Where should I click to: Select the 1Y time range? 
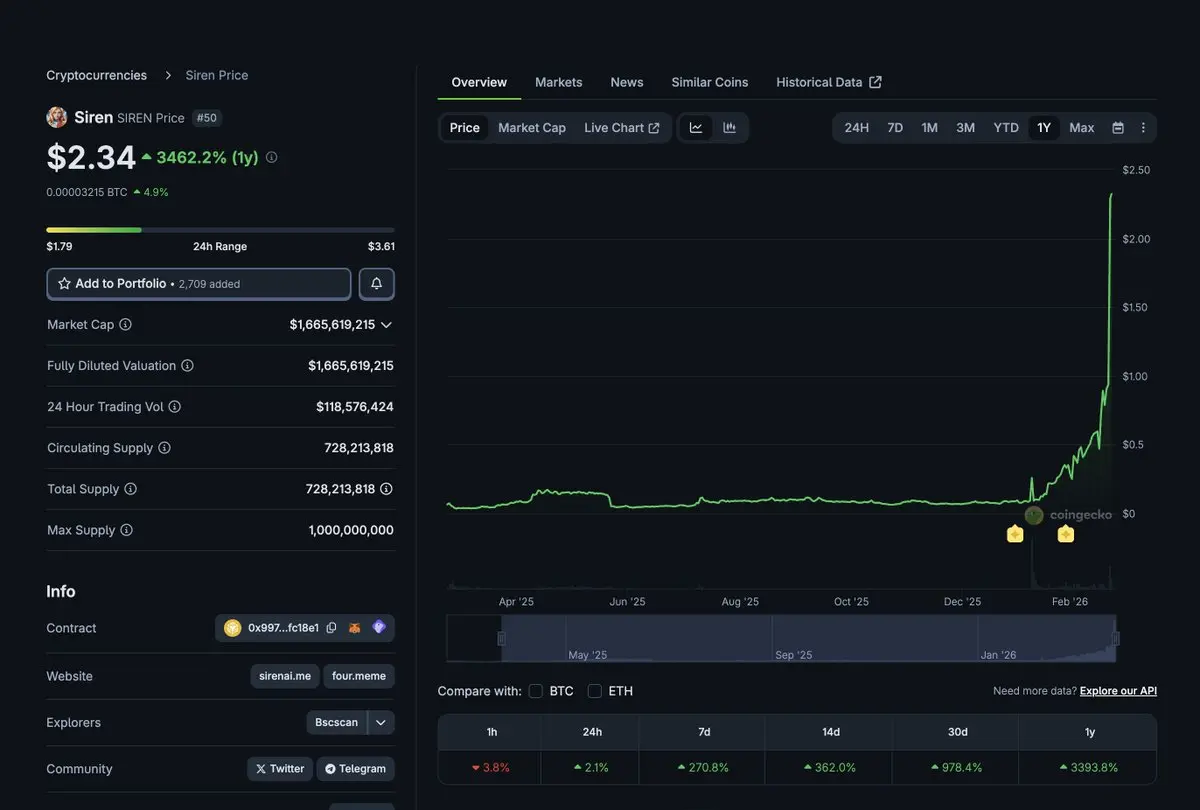tap(1044, 128)
